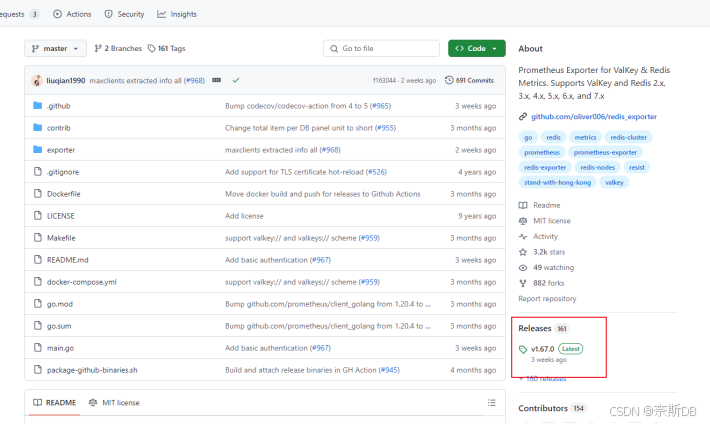
Task: Open pull request #955 link
Action: point(385,128)
